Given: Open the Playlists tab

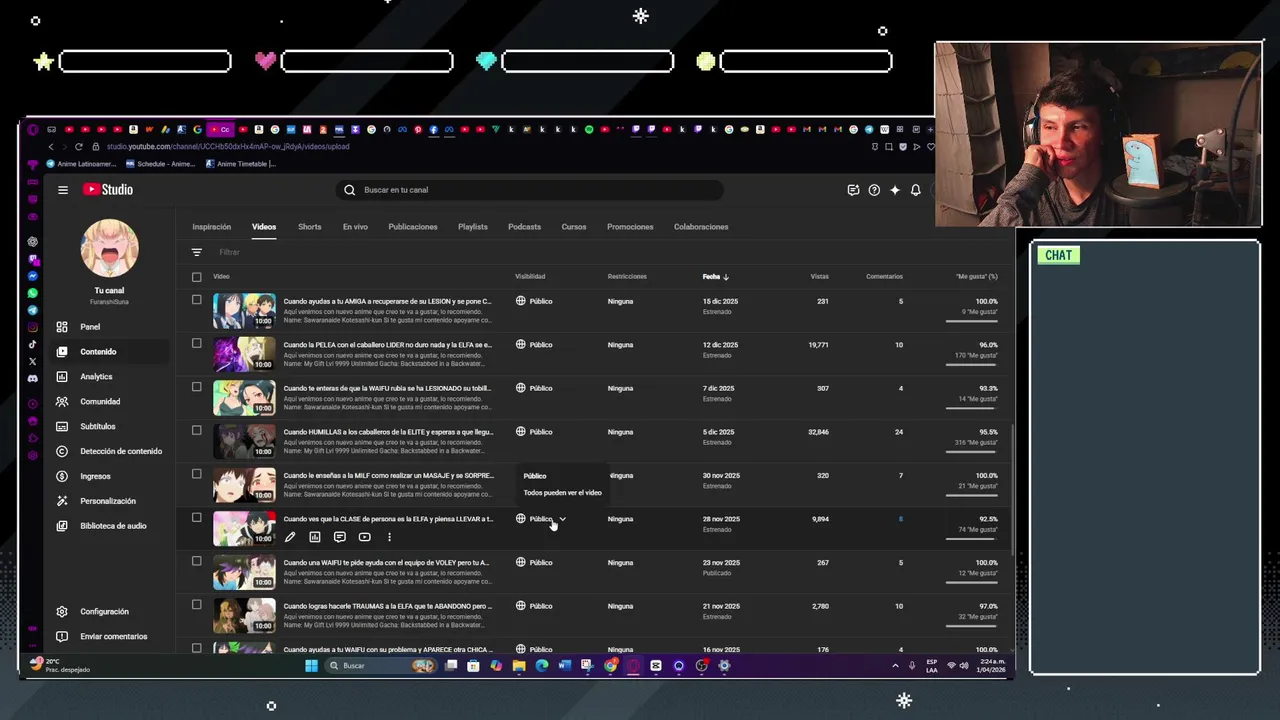Looking at the screenshot, I should (473, 227).
